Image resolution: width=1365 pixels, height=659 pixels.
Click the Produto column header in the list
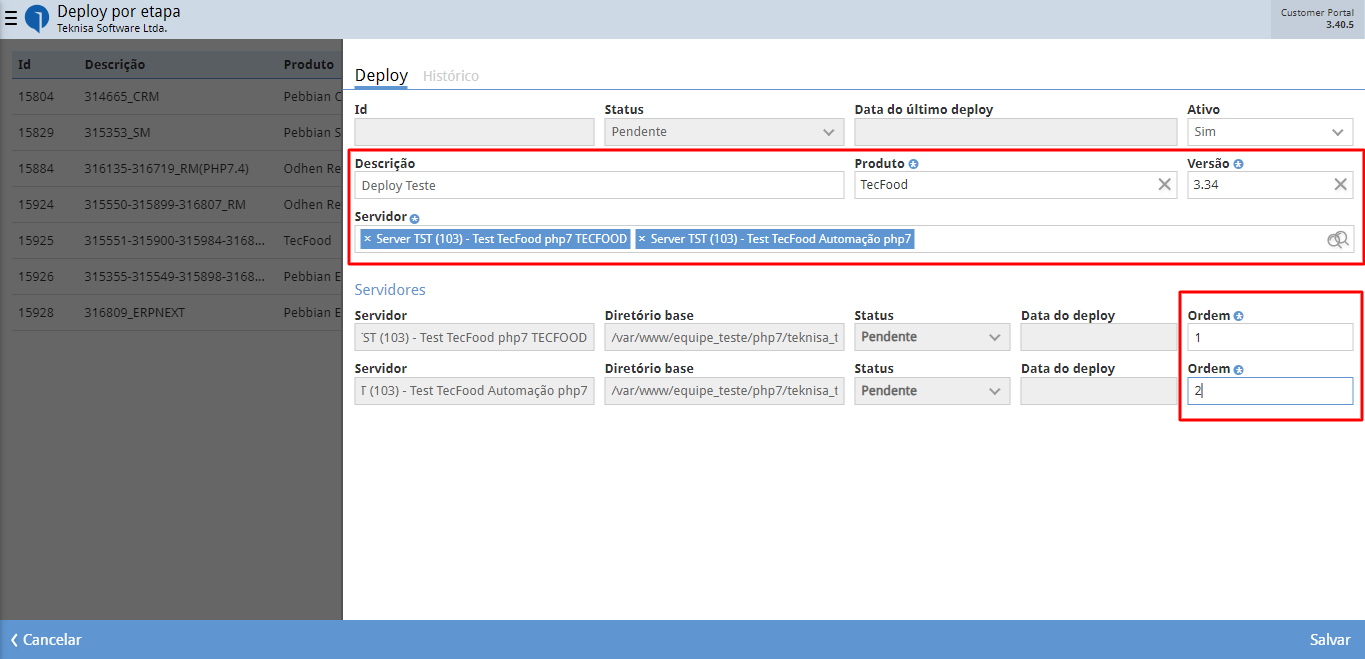click(x=309, y=65)
